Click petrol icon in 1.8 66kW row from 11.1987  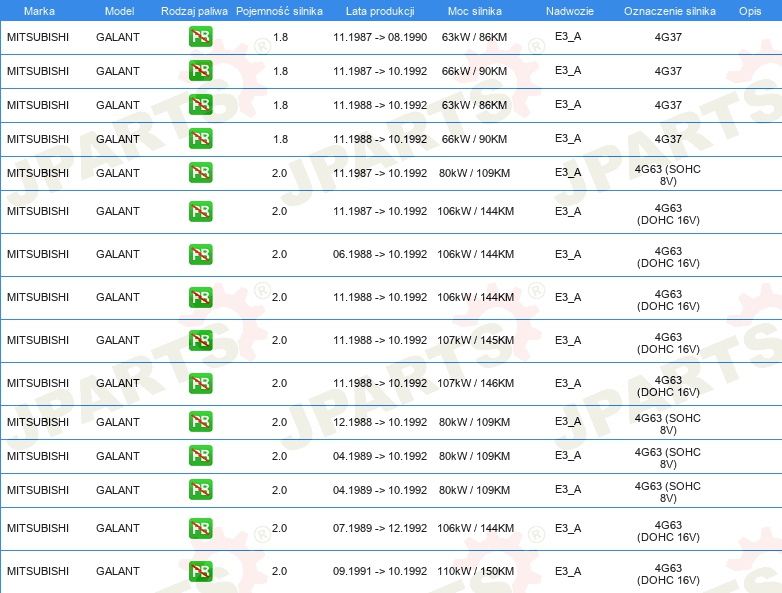[x=200, y=71]
